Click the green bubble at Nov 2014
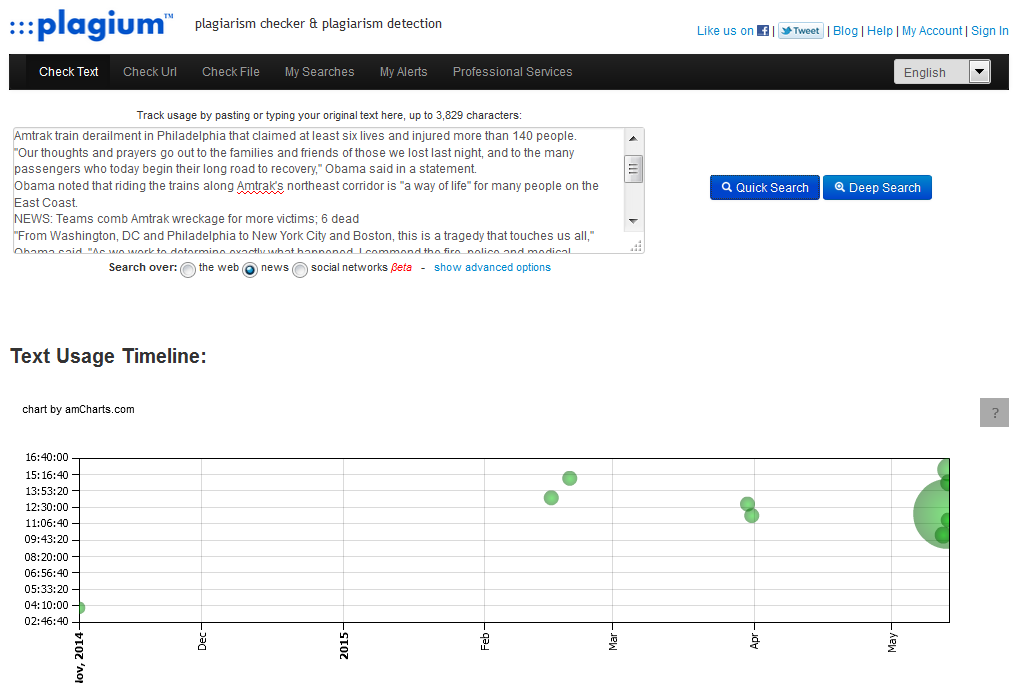Image resolution: width=1024 pixels, height=683 pixels. [81, 608]
